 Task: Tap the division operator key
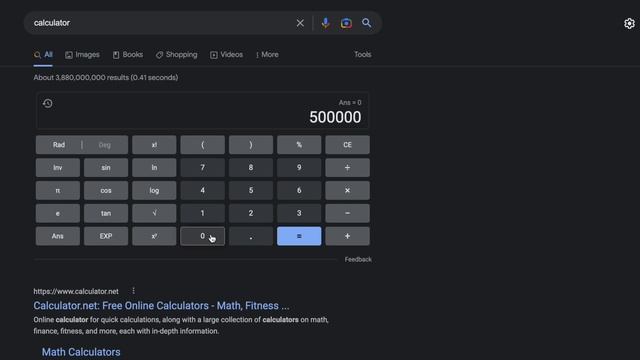[x=347, y=168]
